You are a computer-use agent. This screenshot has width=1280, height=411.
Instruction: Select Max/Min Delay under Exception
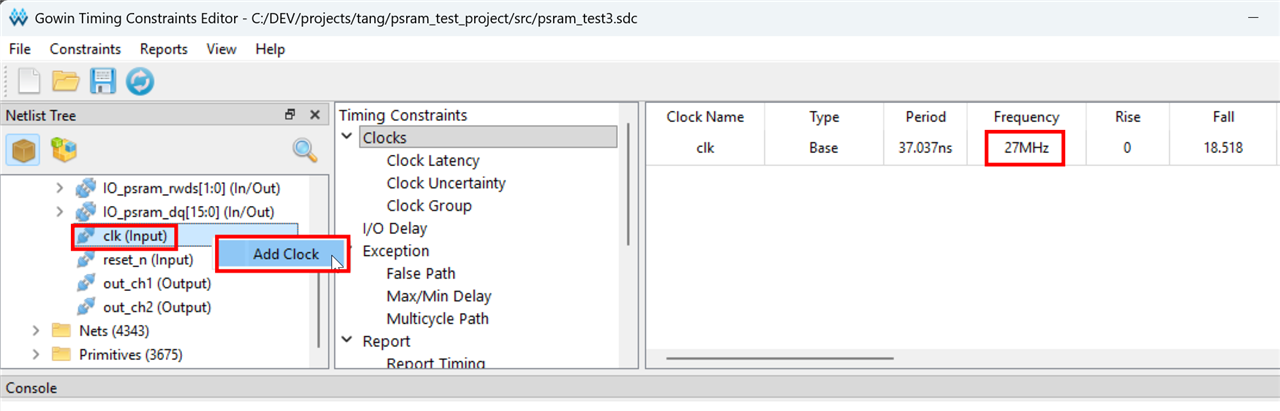tap(439, 296)
